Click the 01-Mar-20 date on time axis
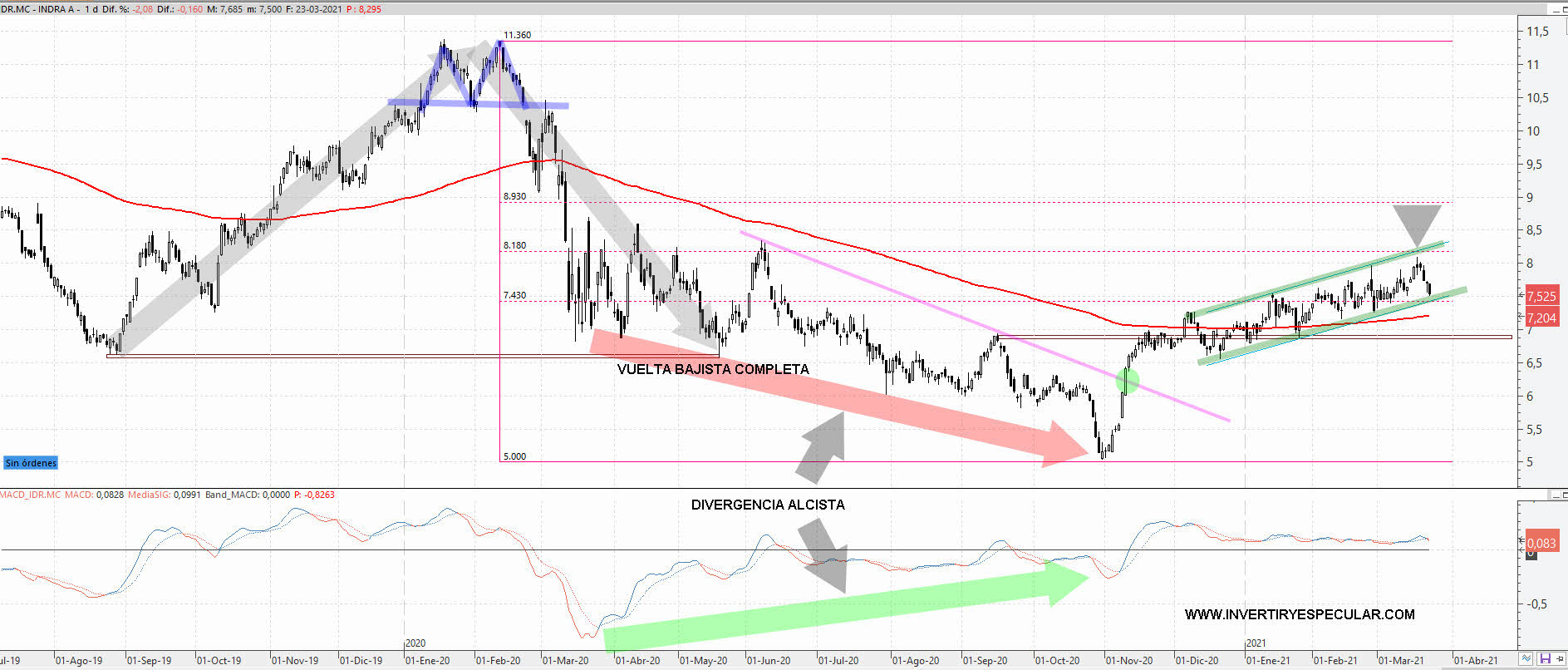This screenshot has width=1568, height=670. point(565,660)
